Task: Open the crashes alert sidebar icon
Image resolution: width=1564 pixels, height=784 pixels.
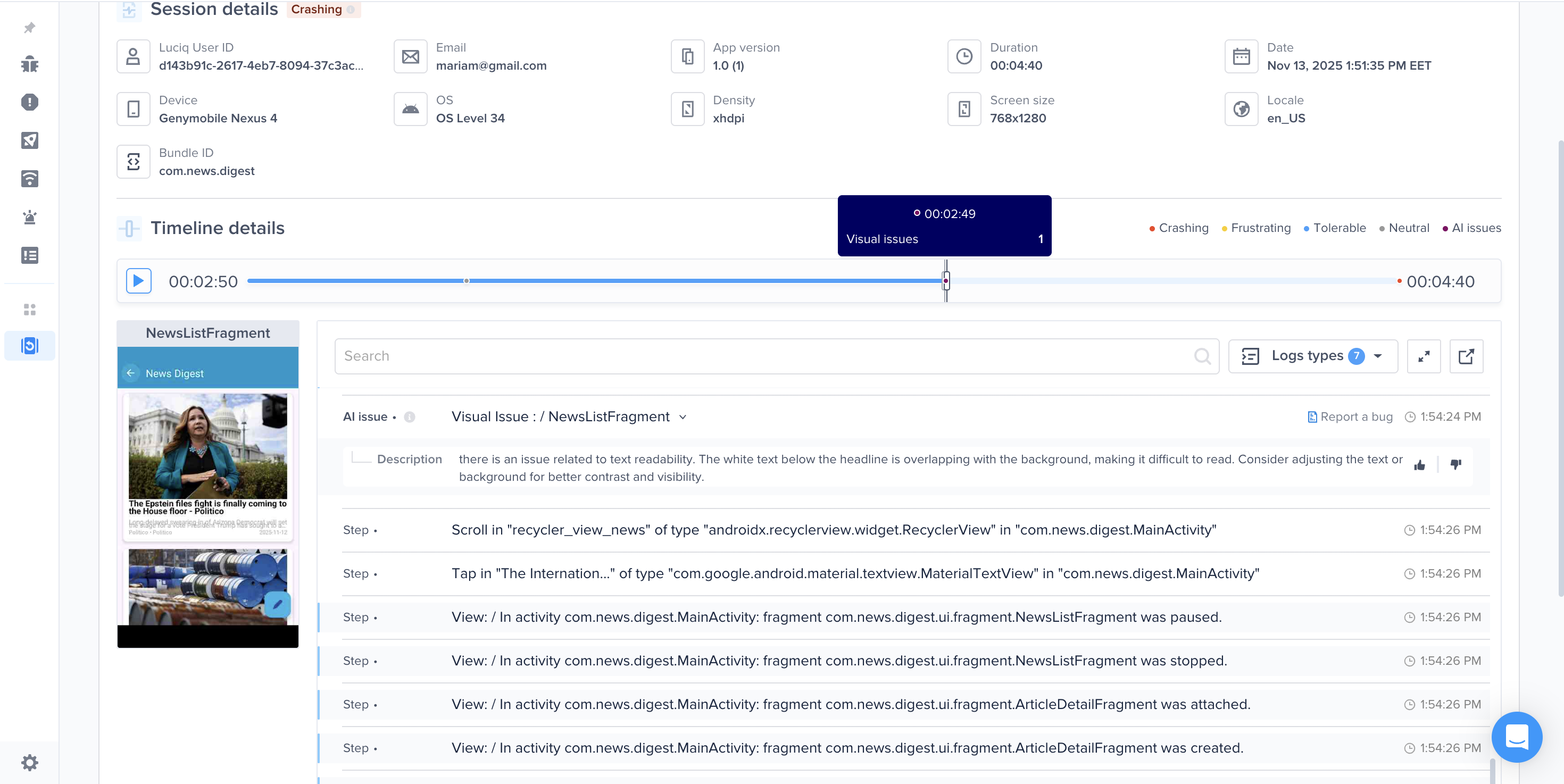Action: [29, 102]
